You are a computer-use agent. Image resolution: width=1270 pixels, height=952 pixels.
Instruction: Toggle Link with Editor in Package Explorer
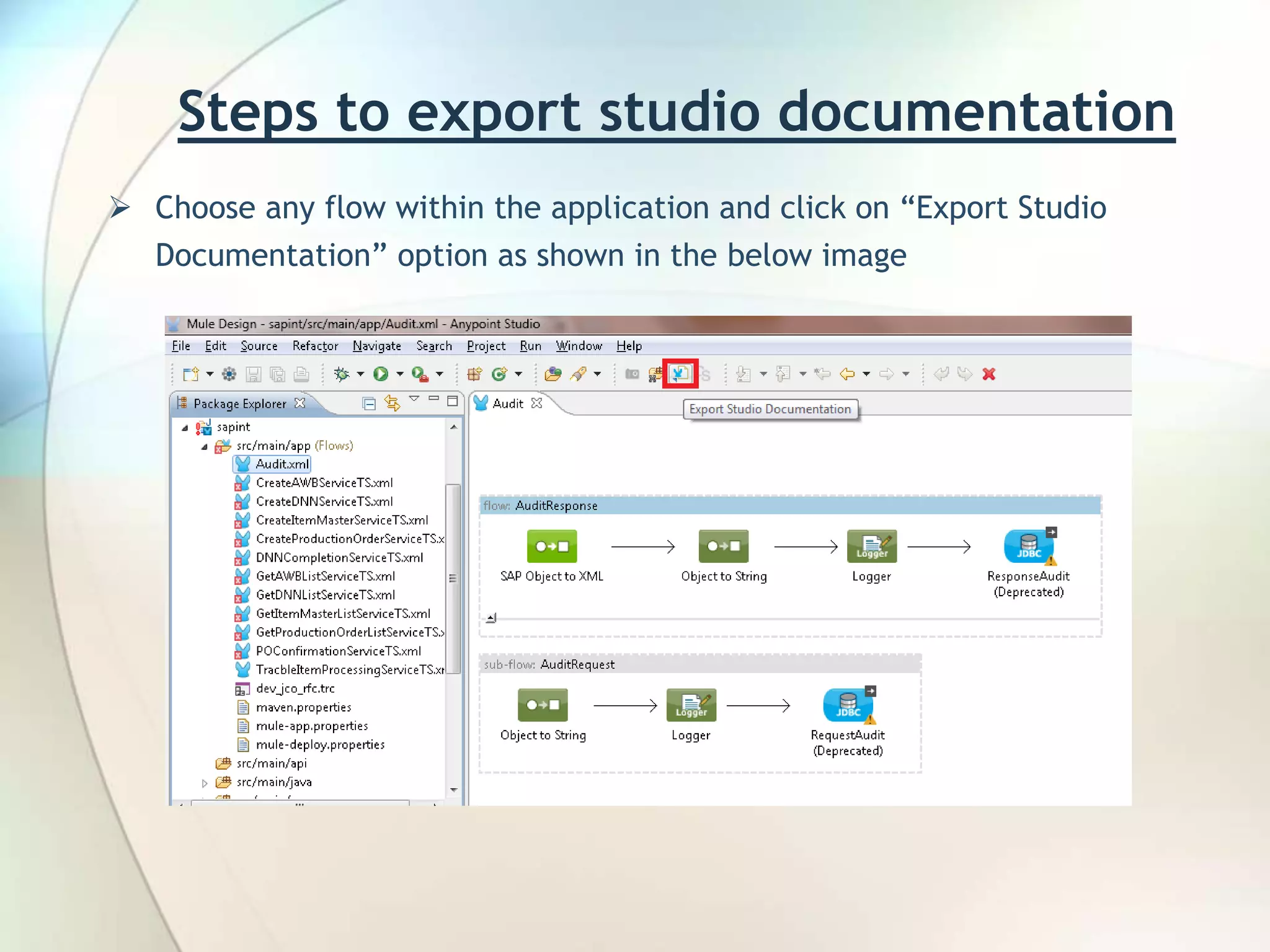pyautogui.click(x=392, y=403)
